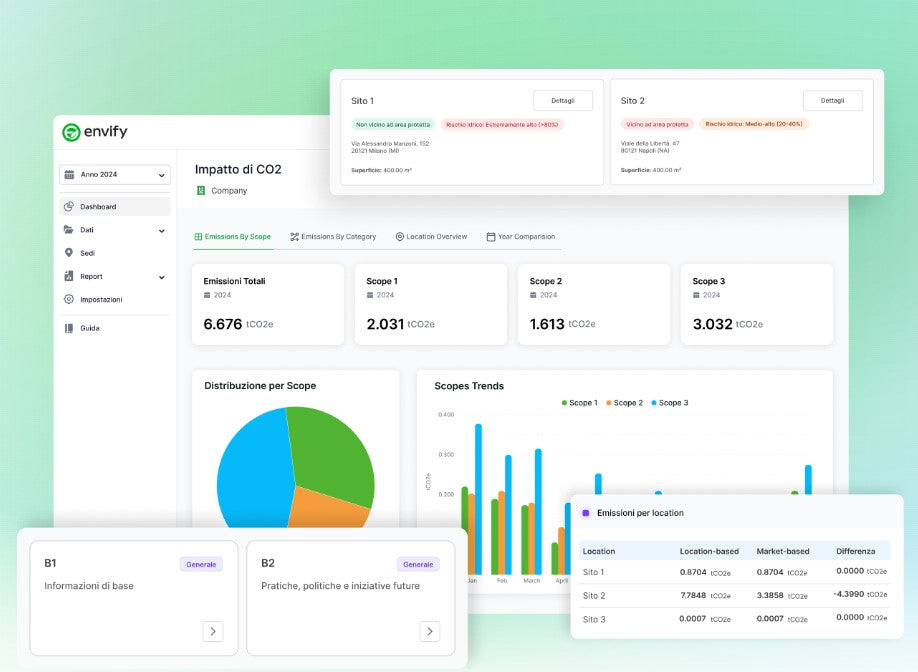This screenshot has height=672, width=918.
Task: Open the Anno 2024 year dropdown
Action: (x=115, y=175)
